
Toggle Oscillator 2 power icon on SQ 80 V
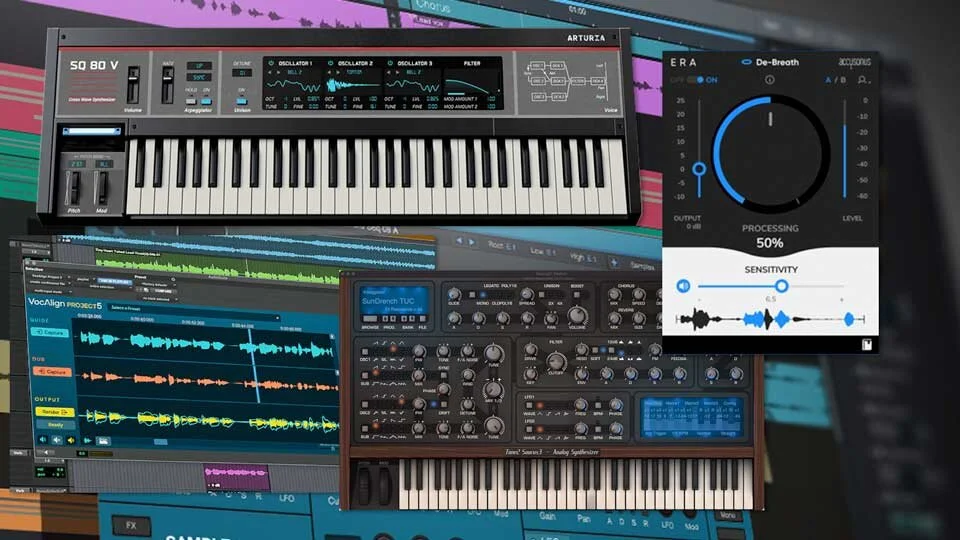click(331, 63)
